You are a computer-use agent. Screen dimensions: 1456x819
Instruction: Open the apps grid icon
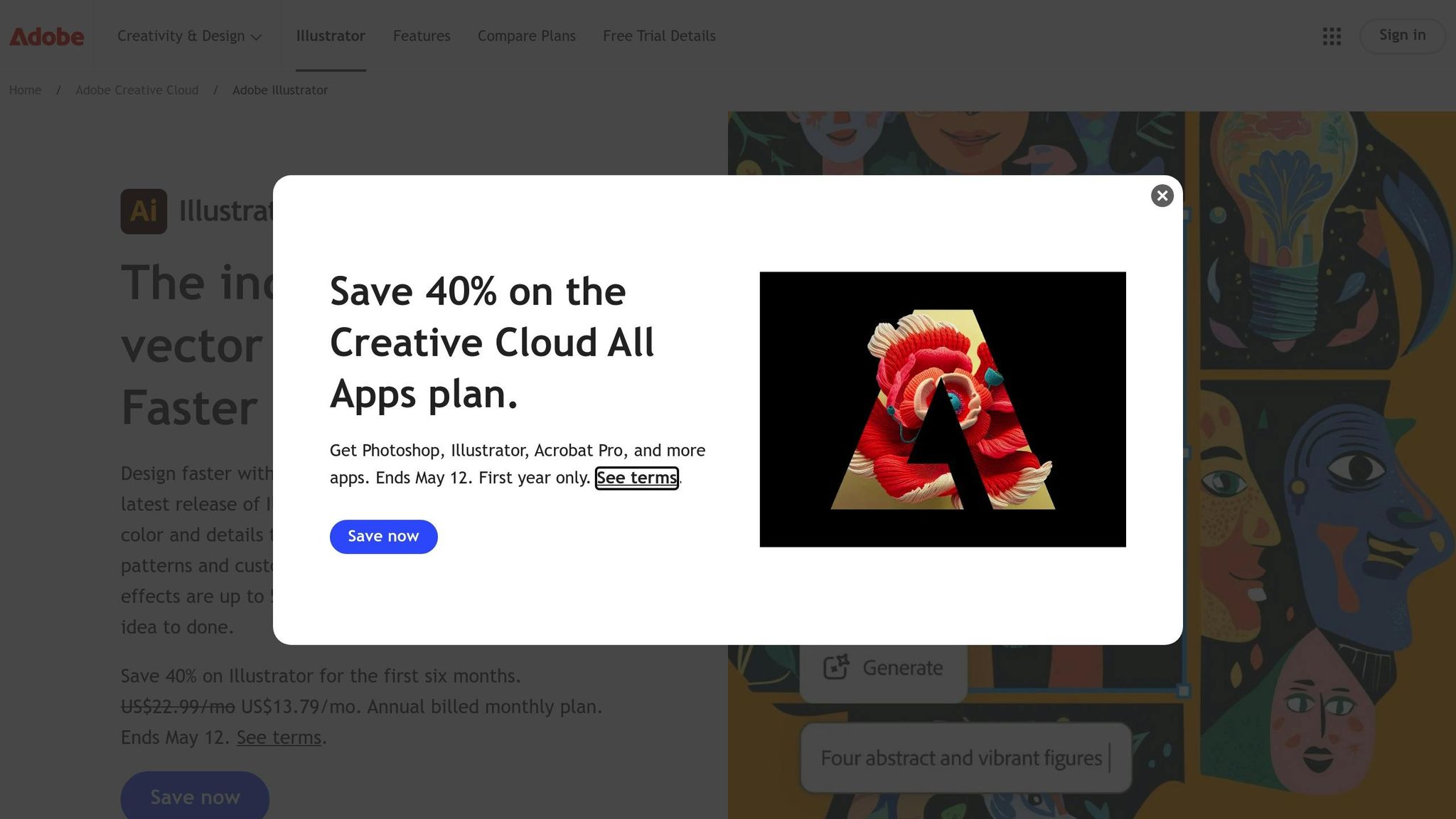click(1332, 36)
